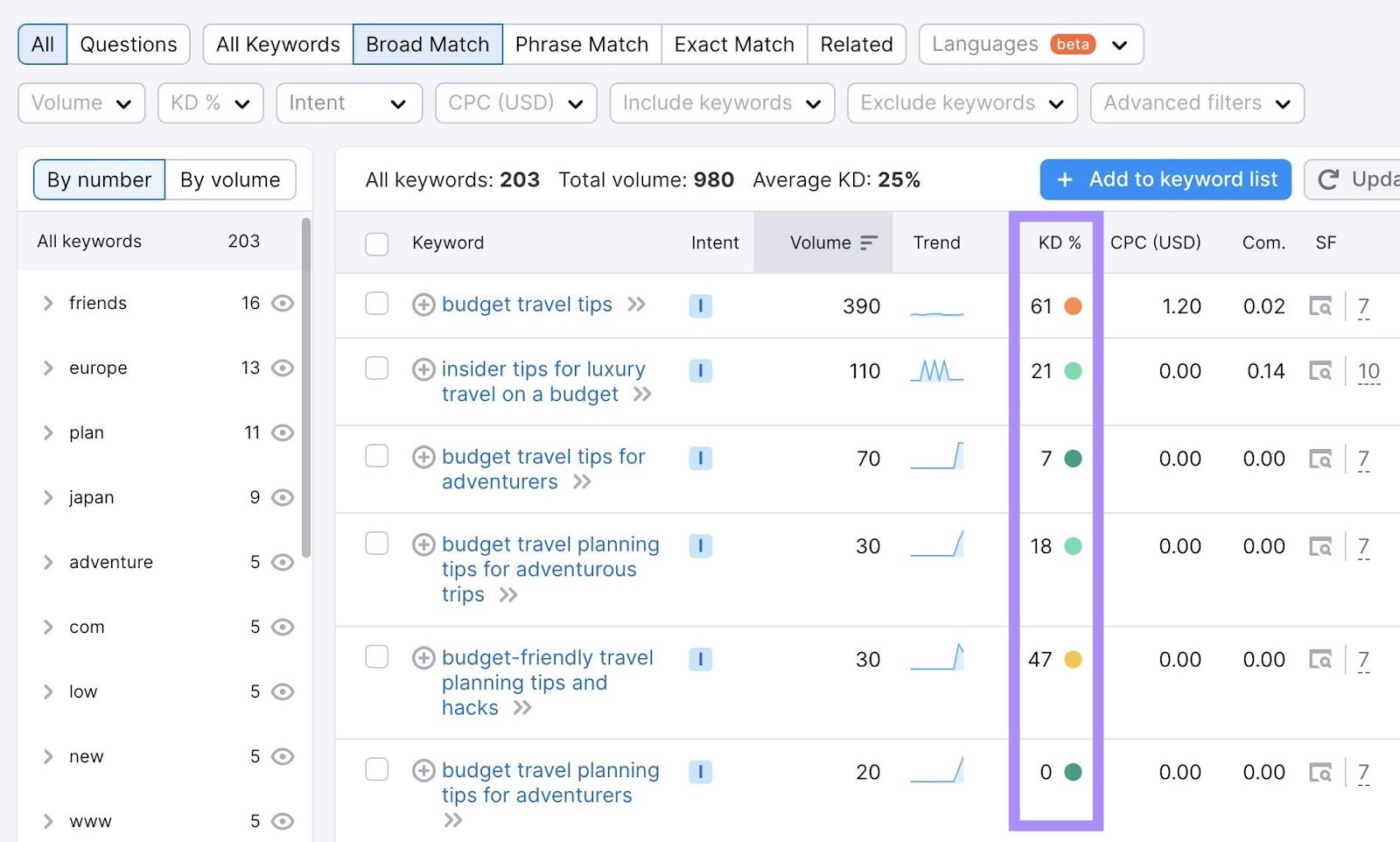Open the "budget travel tips for adventurers" keyword link
The image size is (1400, 842).
(542, 456)
